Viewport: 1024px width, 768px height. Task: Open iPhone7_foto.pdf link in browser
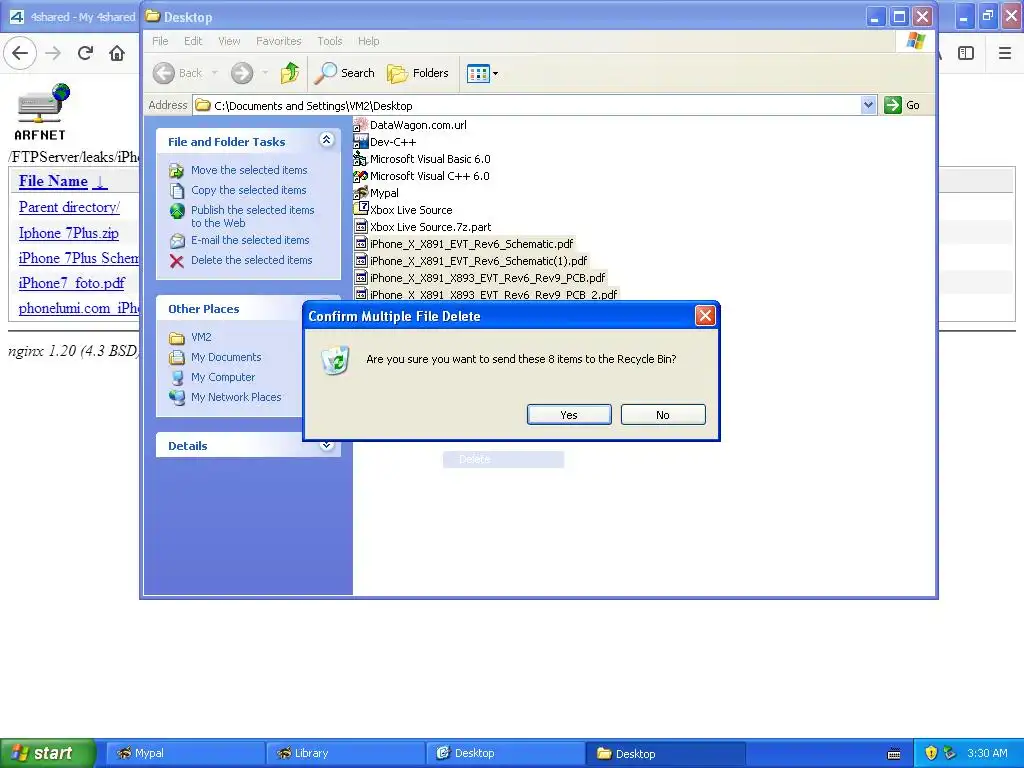click(x=72, y=283)
